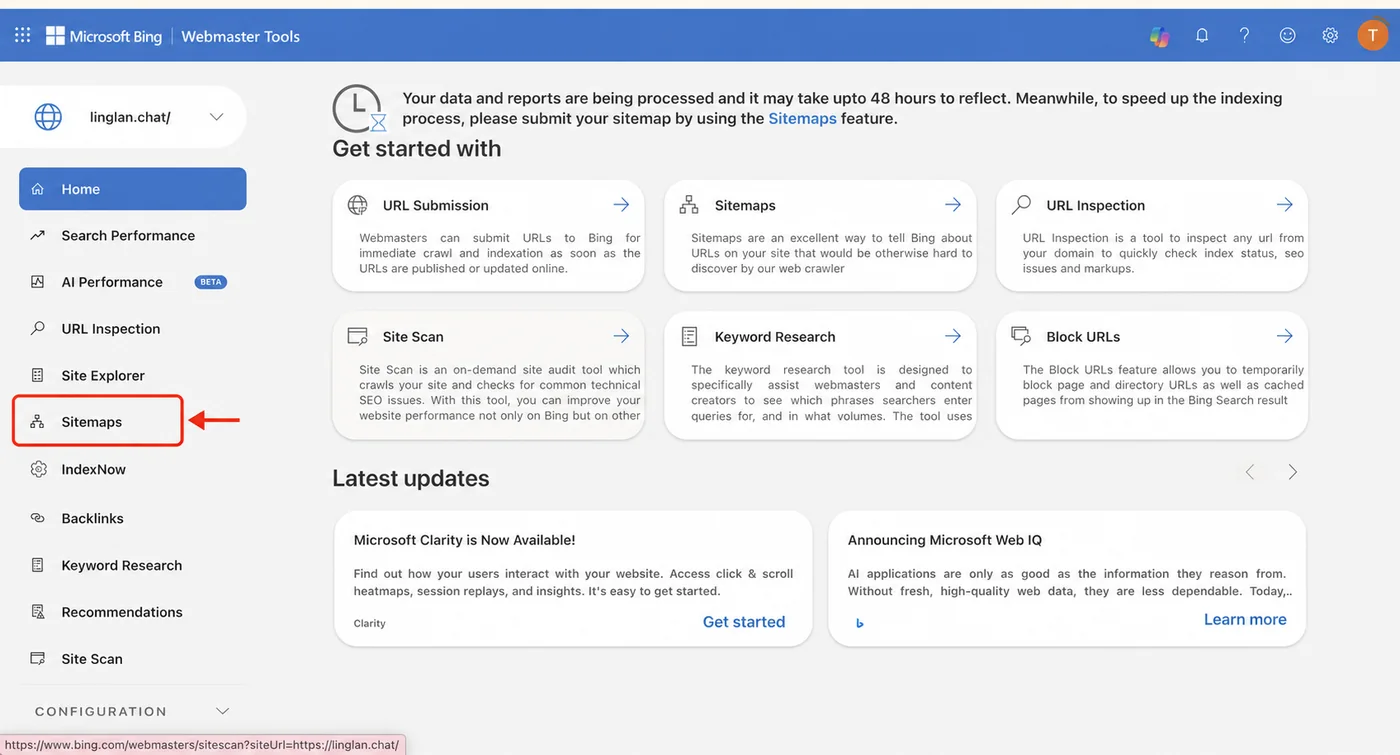The height and width of the screenshot is (755, 1400).
Task: Open the help question mark icon
Action: point(1244,36)
